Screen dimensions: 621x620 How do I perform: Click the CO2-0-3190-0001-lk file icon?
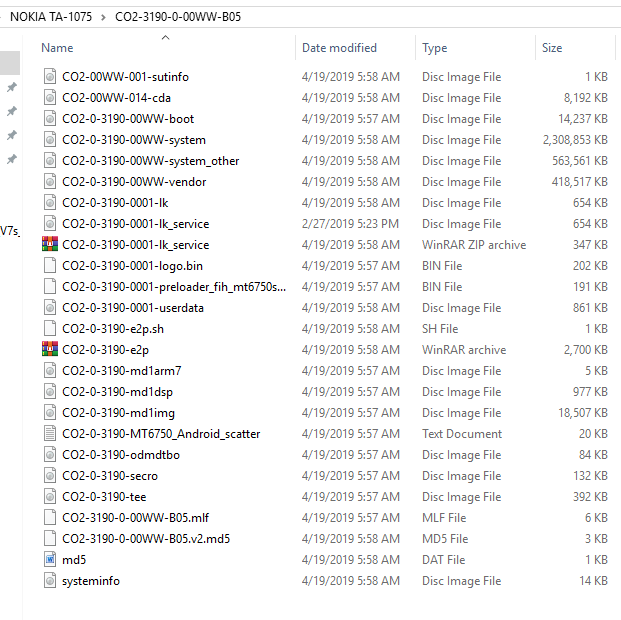click(x=50, y=202)
